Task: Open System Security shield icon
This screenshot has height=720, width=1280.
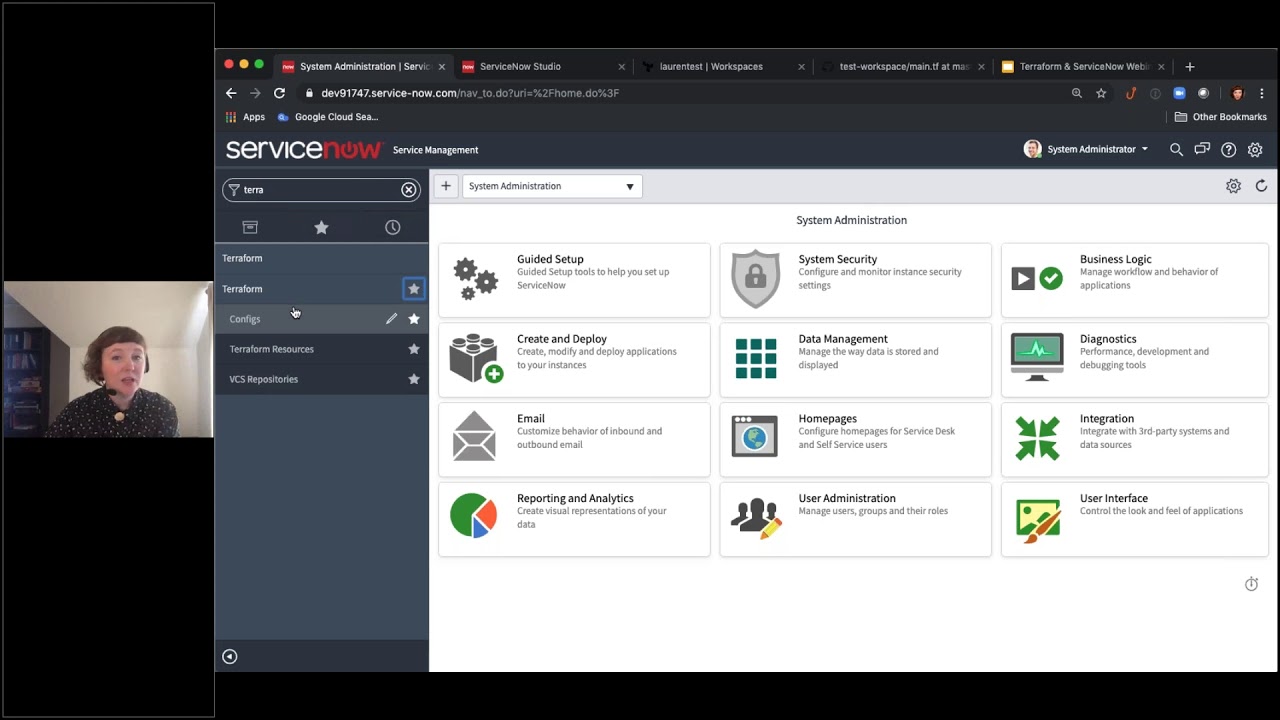Action: pos(755,279)
